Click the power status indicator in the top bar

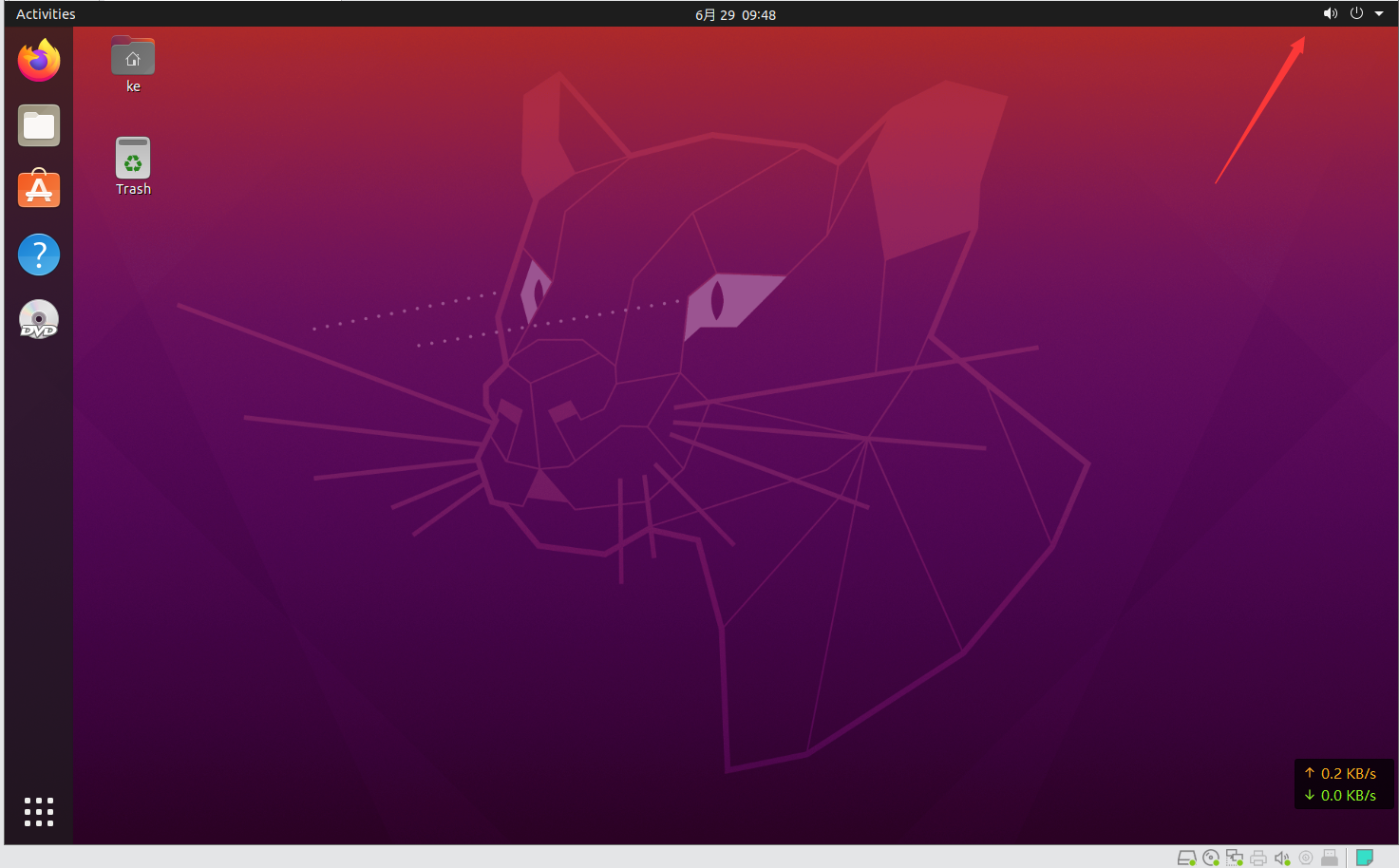tap(1355, 13)
